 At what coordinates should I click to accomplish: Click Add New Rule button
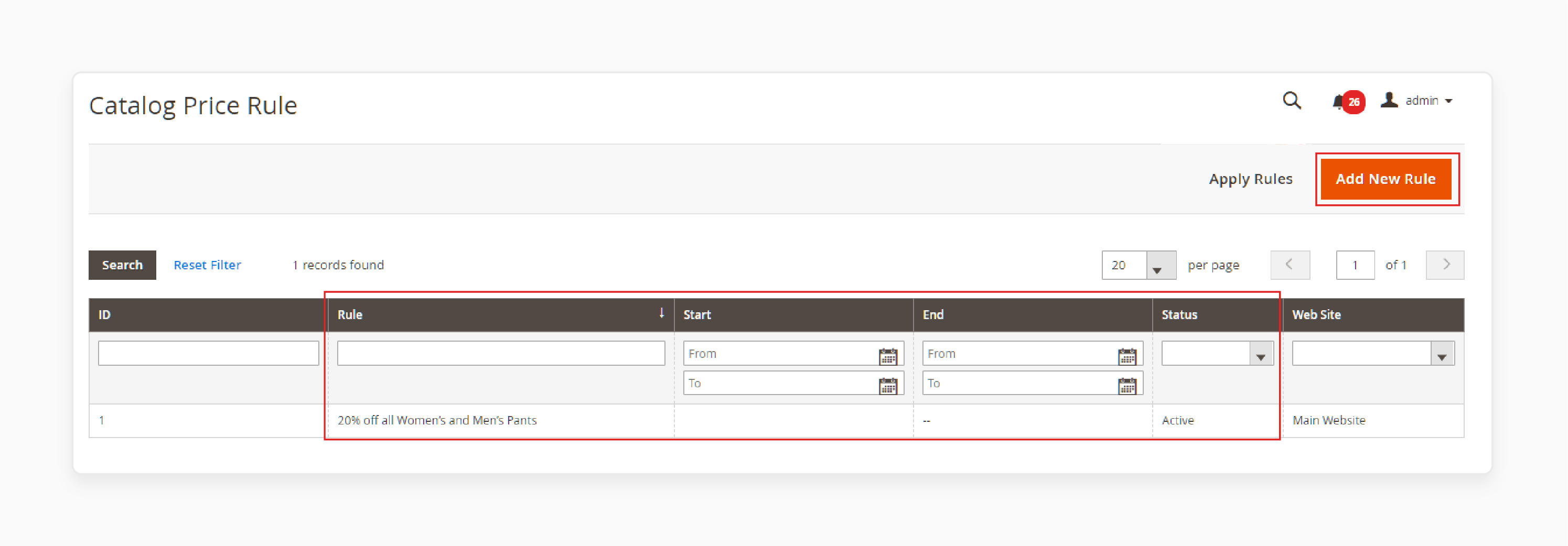tap(1386, 179)
